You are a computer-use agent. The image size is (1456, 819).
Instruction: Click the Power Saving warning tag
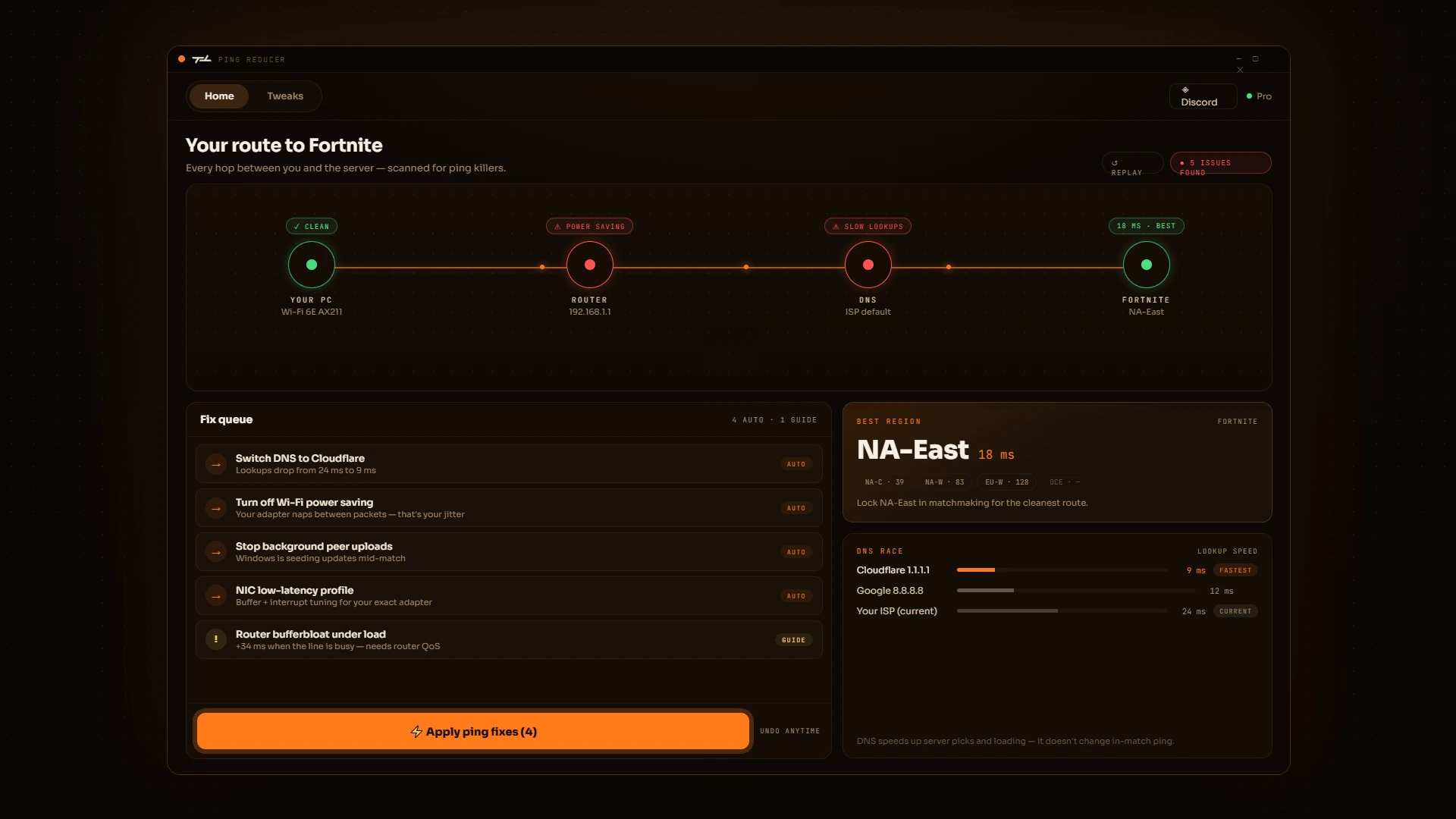point(589,227)
